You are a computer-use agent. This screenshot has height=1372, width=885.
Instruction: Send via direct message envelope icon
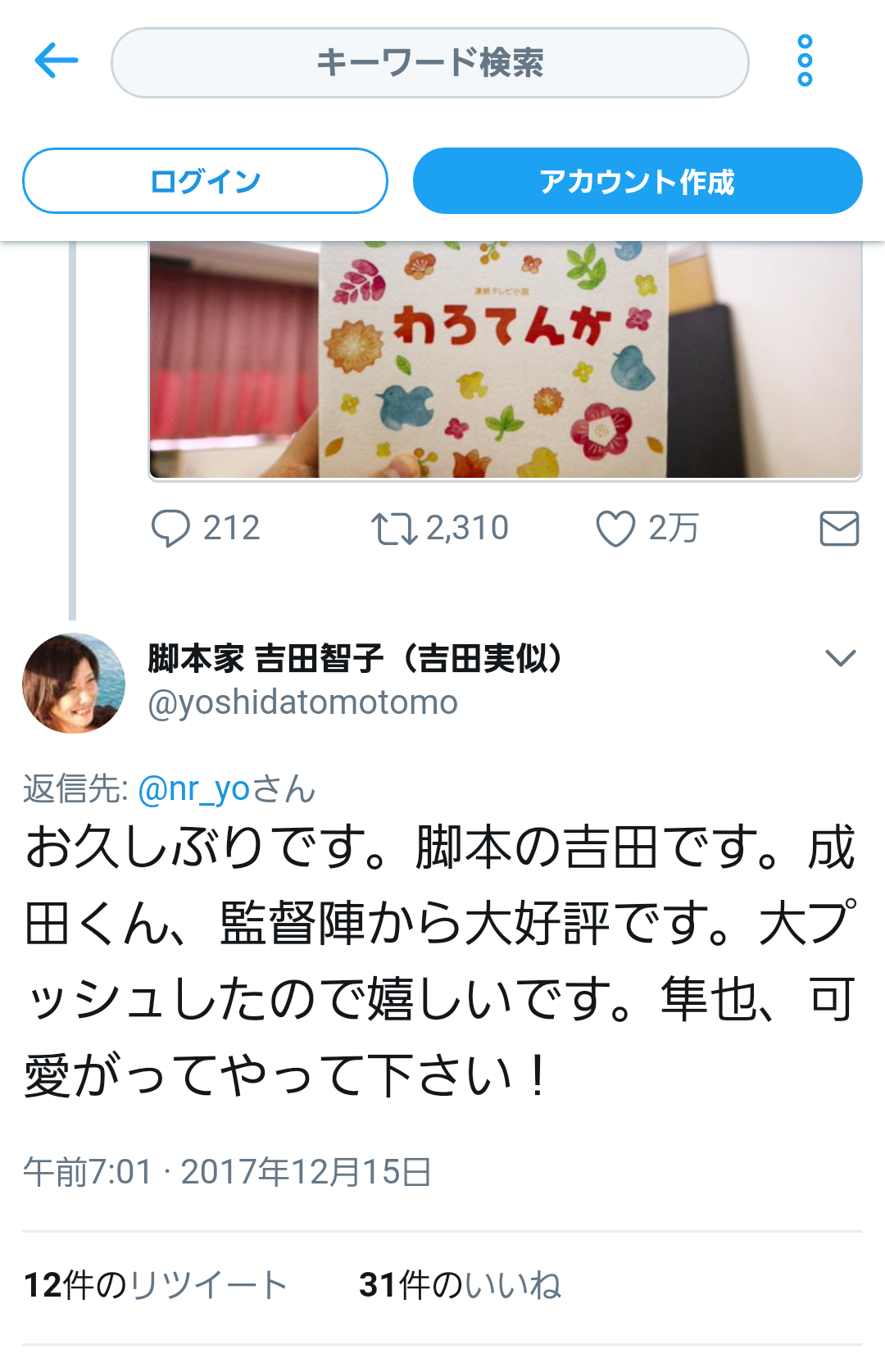pos(839,528)
